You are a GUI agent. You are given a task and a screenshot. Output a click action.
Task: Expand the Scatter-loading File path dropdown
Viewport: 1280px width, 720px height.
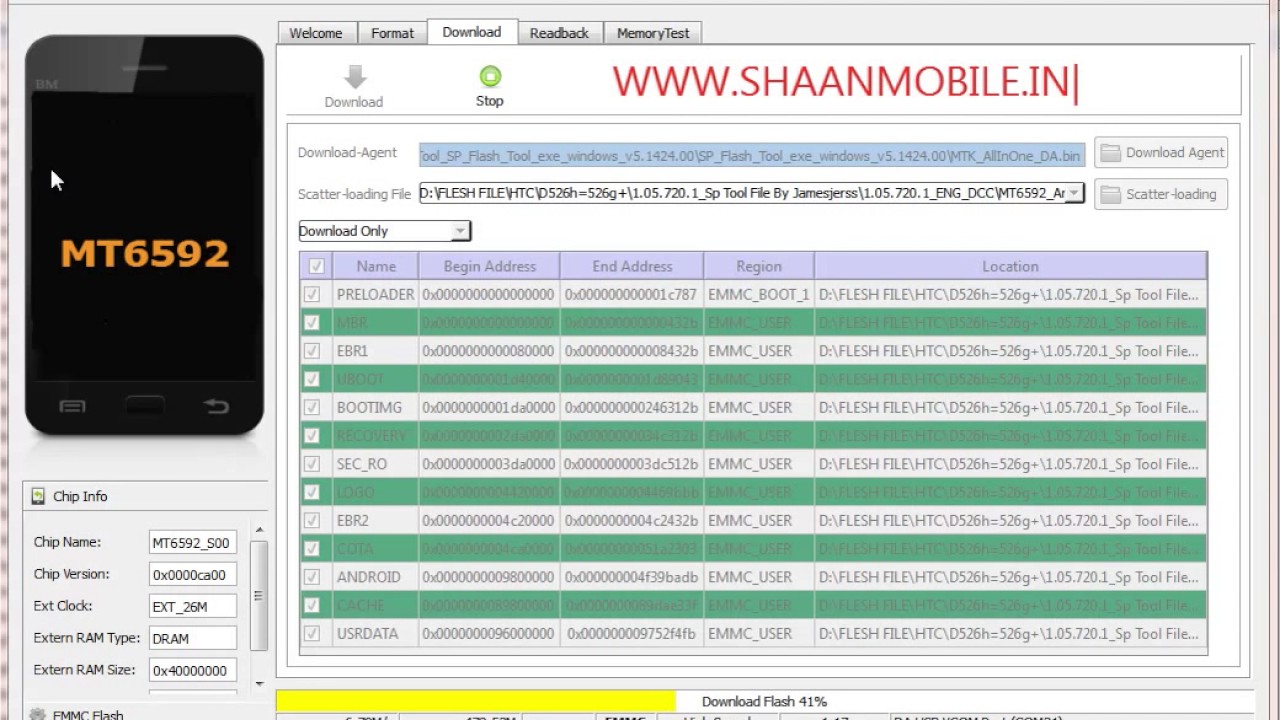[1074, 193]
